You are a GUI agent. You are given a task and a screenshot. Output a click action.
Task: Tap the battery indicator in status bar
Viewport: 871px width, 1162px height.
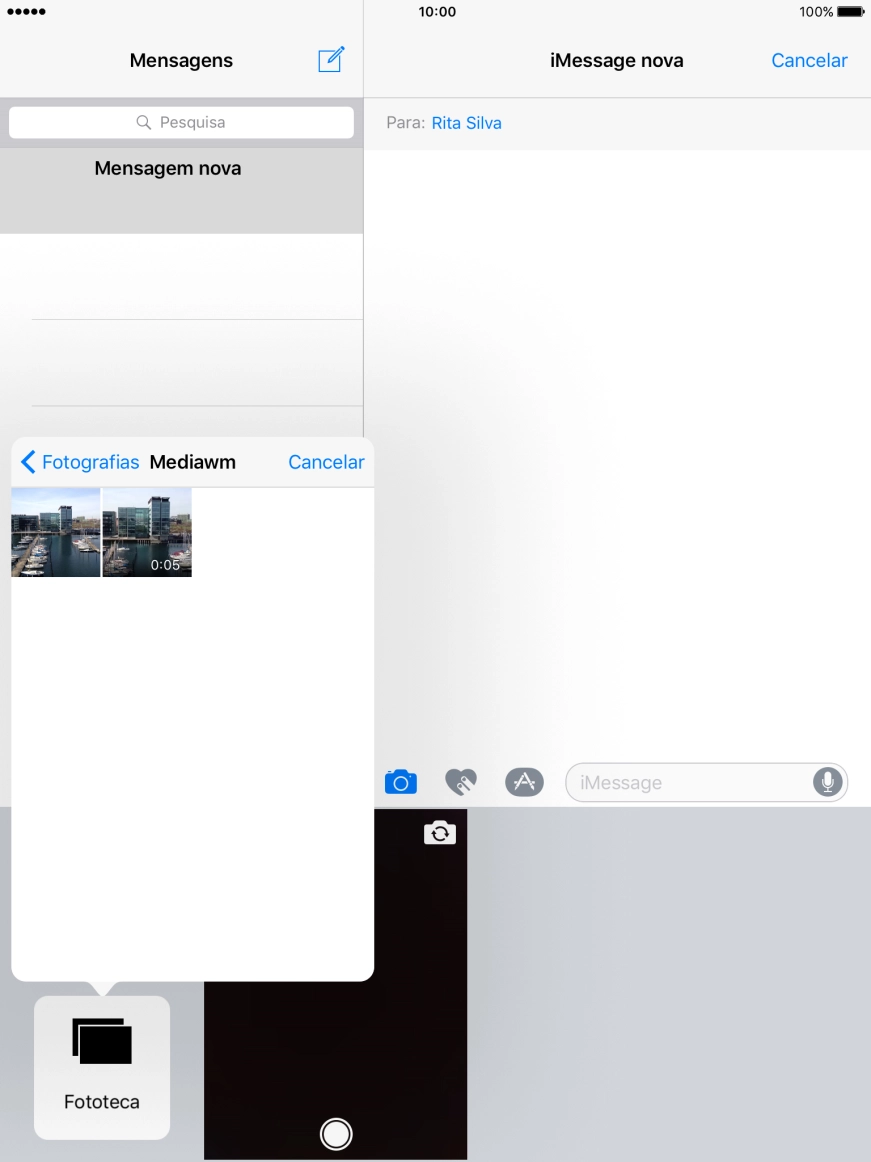pyautogui.click(x=850, y=12)
